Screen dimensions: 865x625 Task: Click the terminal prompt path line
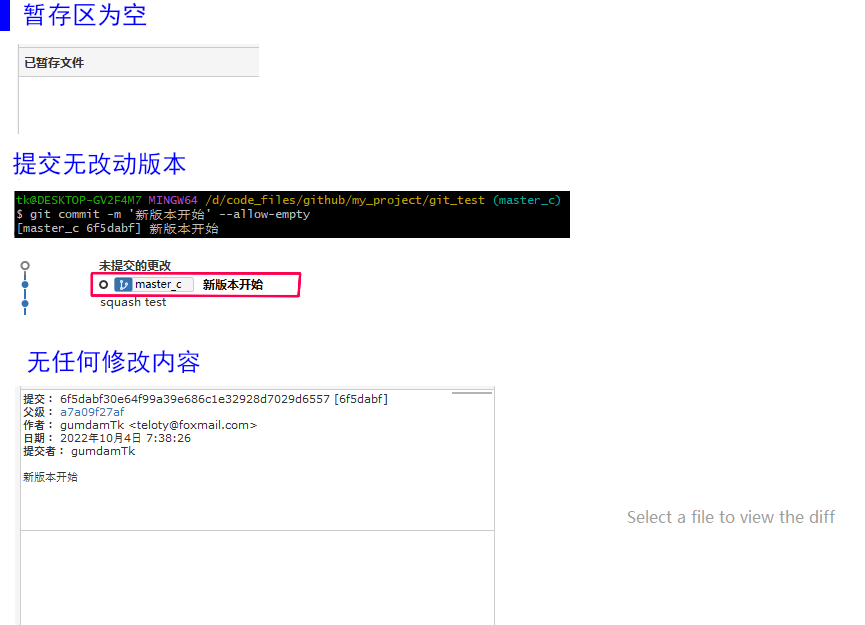click(x=288, y=200)
